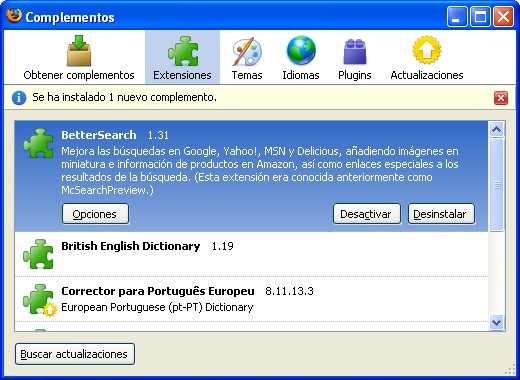Click the blue info icon in notification bar
The image size is (520, 380).
point(19,98)
